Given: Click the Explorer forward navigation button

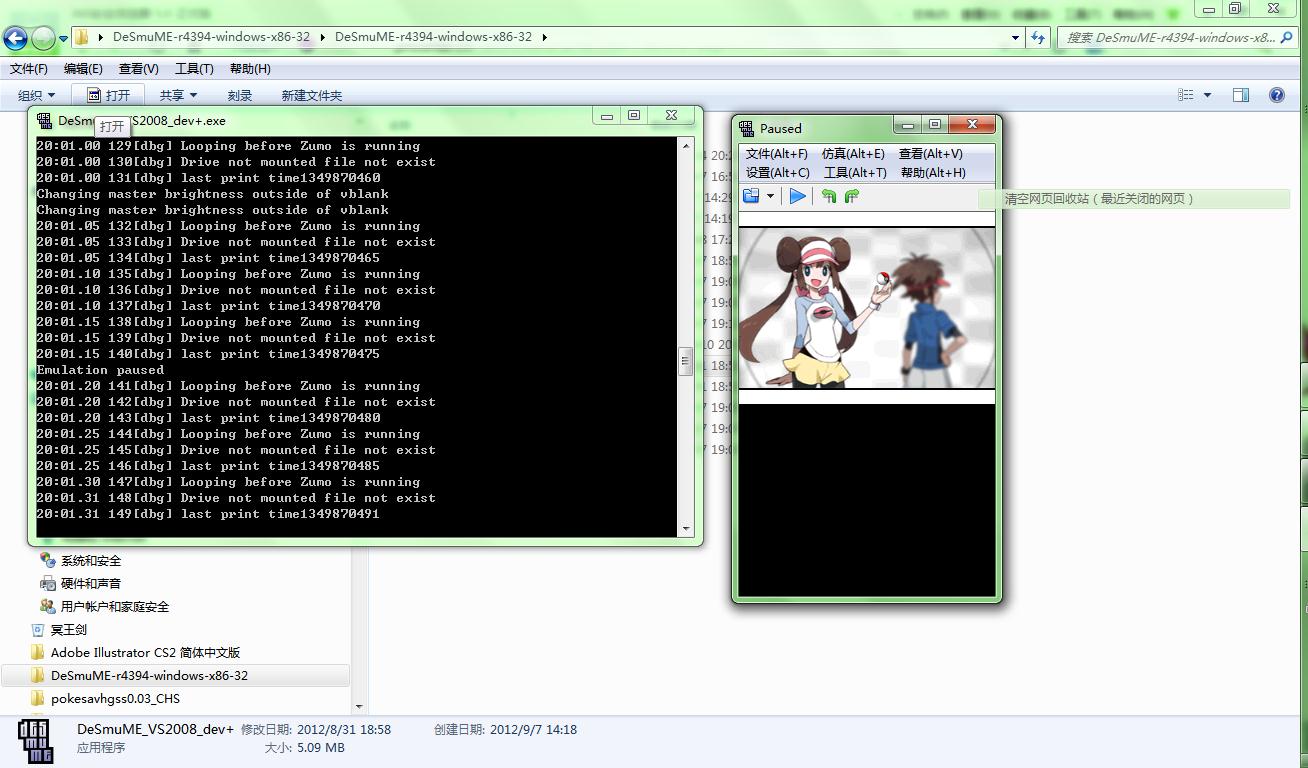Looking at the screenshot, I should (43, 38).
